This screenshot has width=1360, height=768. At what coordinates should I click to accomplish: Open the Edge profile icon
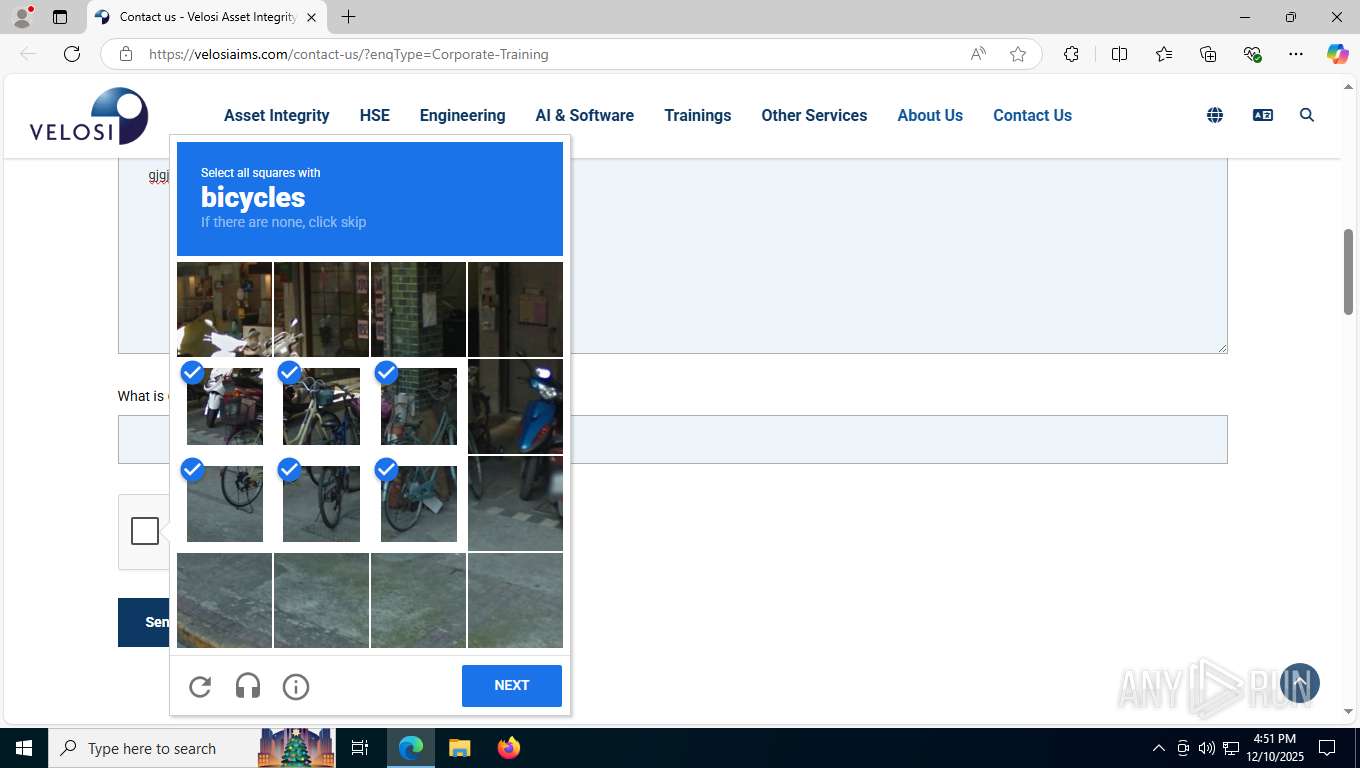tap(22, 17)
